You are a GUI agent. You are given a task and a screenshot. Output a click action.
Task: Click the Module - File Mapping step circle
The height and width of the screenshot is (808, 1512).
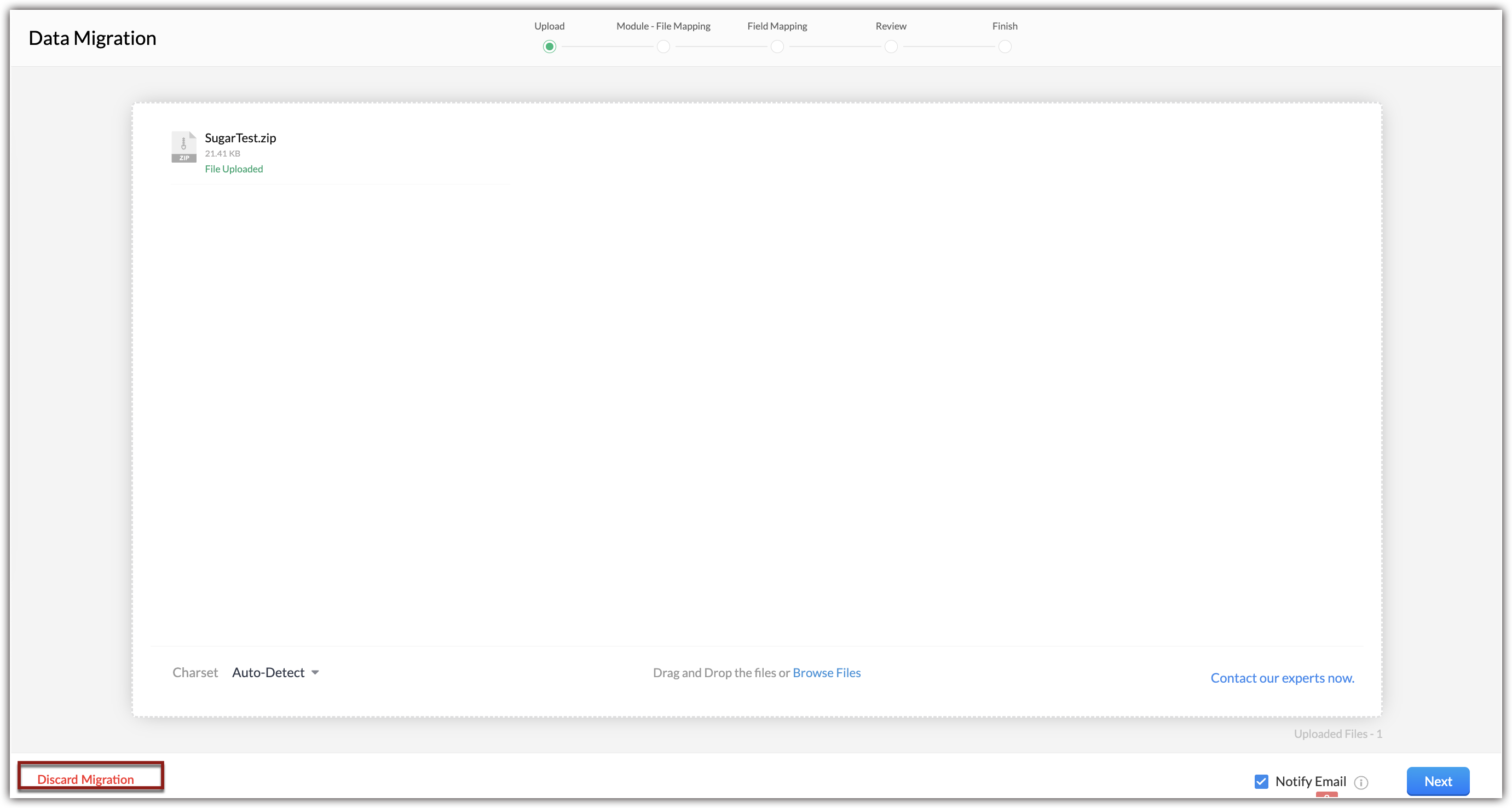663,47
